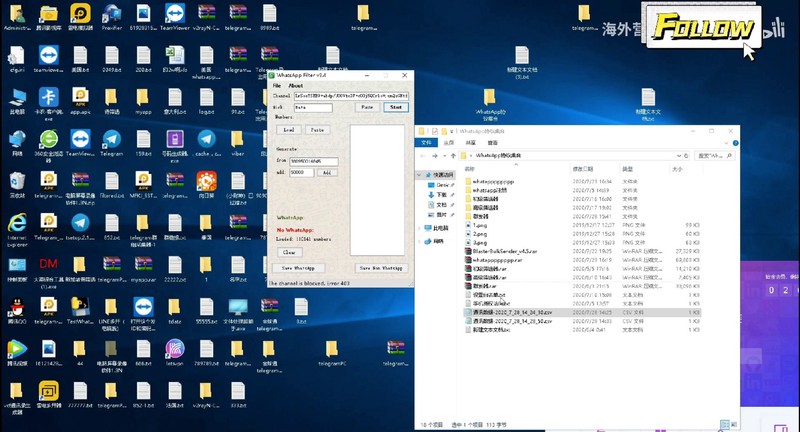The width and height of the screenshot is (800, 432).
Task: Select the 360 browser desktop icon
Action: 48,145
